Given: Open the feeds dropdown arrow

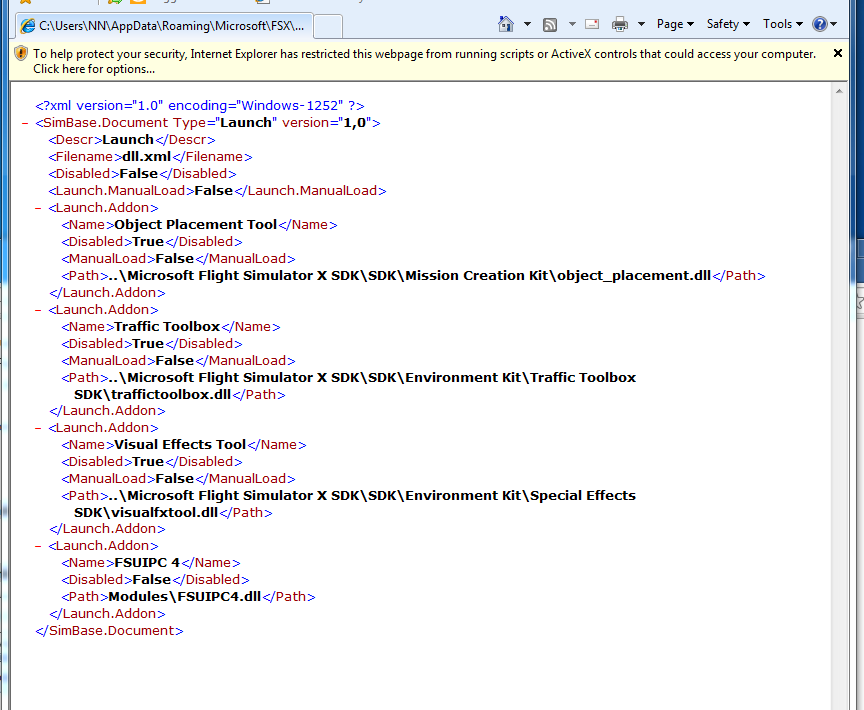Looking at the screenshot, I should click(x=572, y=24).
